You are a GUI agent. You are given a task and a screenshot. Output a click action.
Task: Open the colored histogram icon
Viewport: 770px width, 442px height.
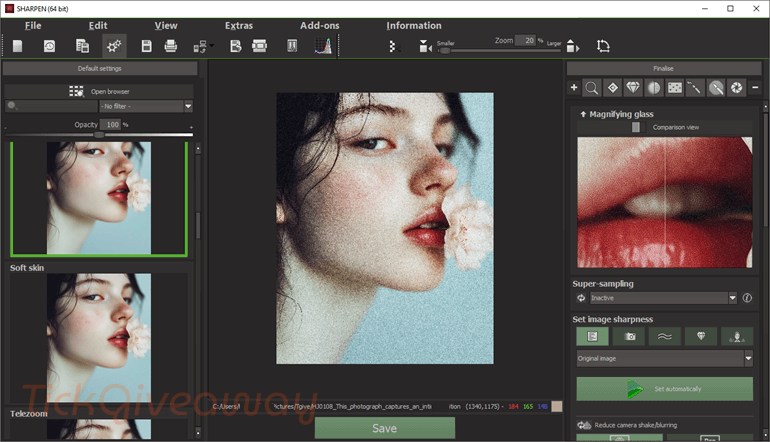(323, 46)
